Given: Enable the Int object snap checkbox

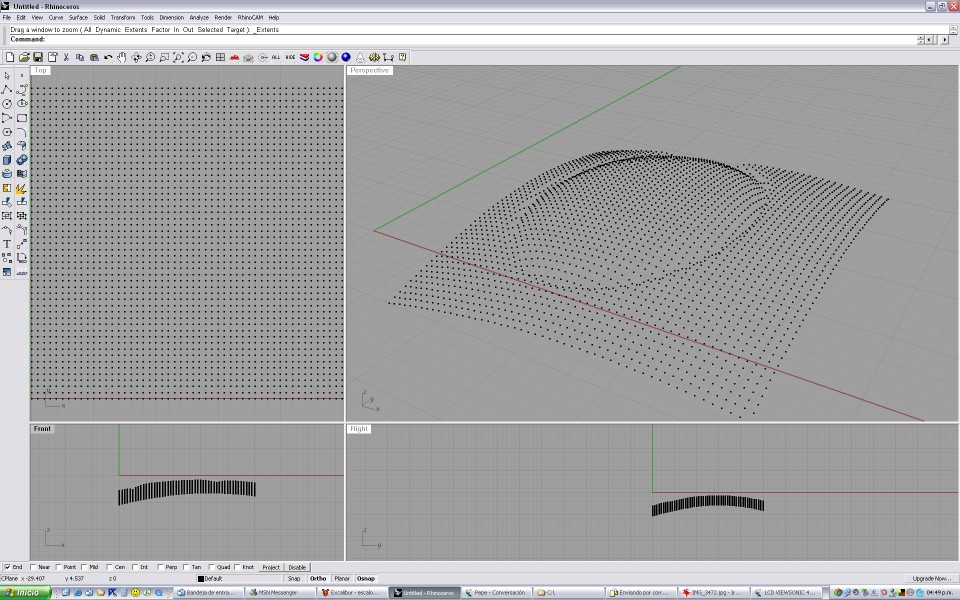Looking at the screenshot, I should pos(135,567).
